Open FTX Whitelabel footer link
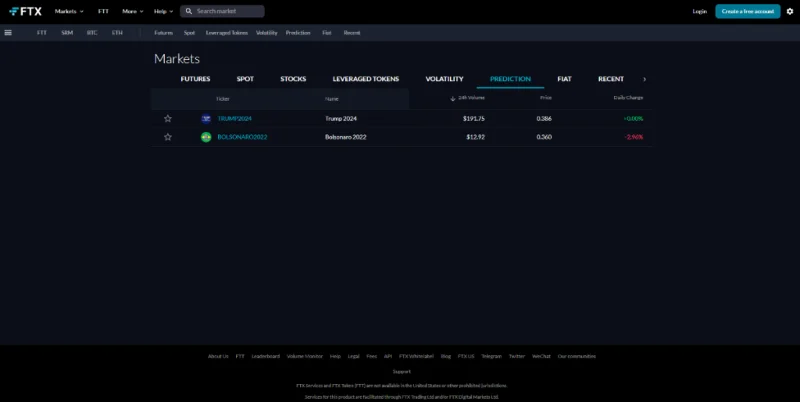The height and width of the screenshot is (402, 800). [416, 356]
